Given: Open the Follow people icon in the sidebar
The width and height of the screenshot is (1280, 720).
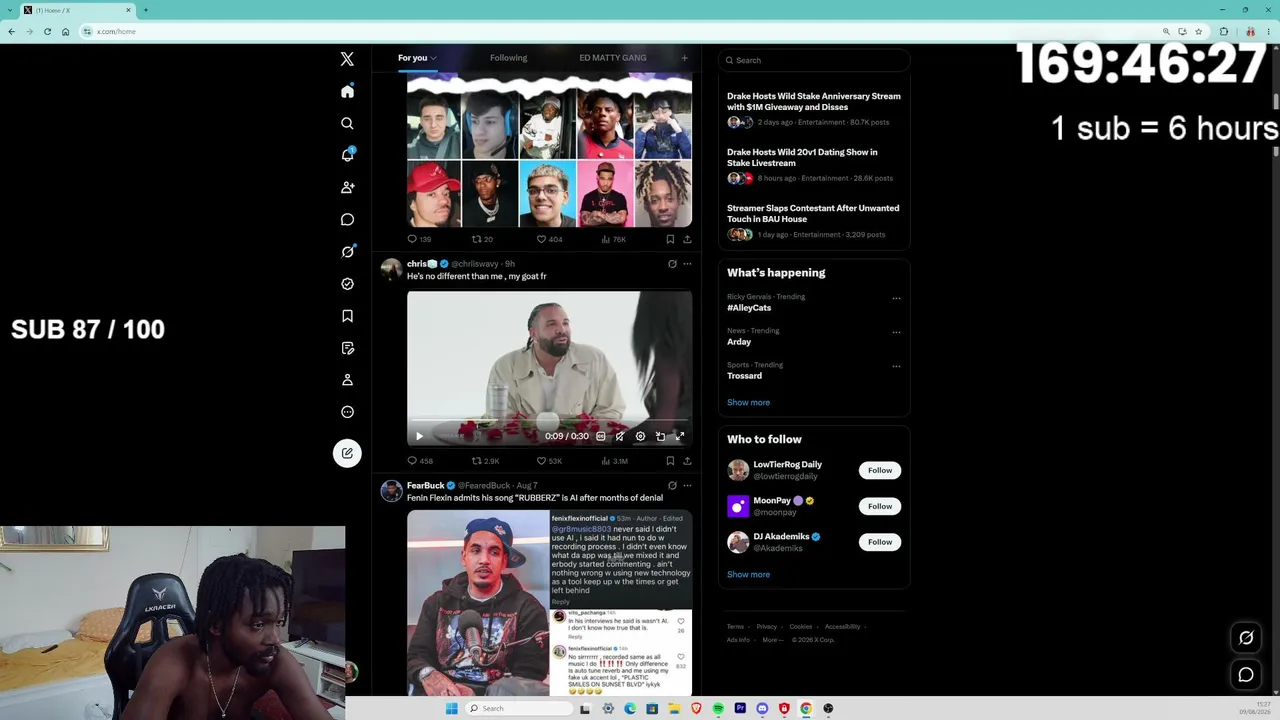Looking at the screenshot, I should [x=347, y=187].
